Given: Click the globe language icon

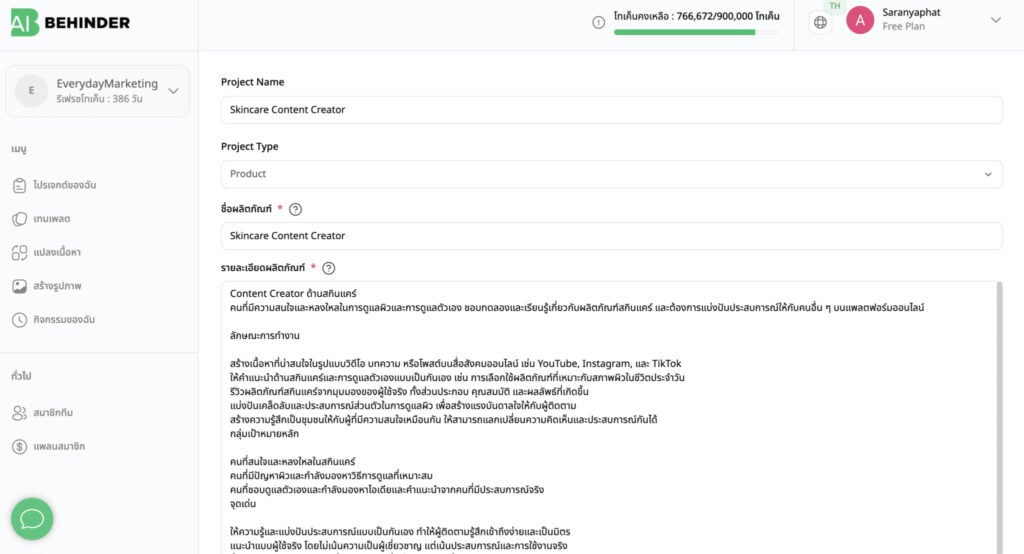Looking at the screenshot, I should [x=820, y=23].
